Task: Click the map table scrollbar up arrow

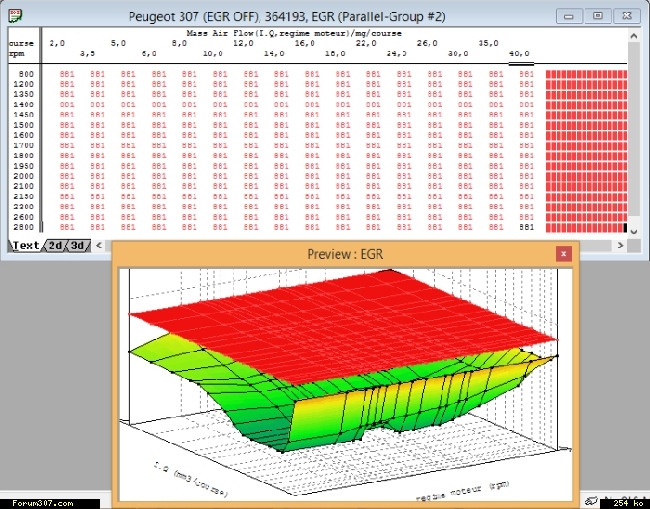Action: click(x=632, y=35)
